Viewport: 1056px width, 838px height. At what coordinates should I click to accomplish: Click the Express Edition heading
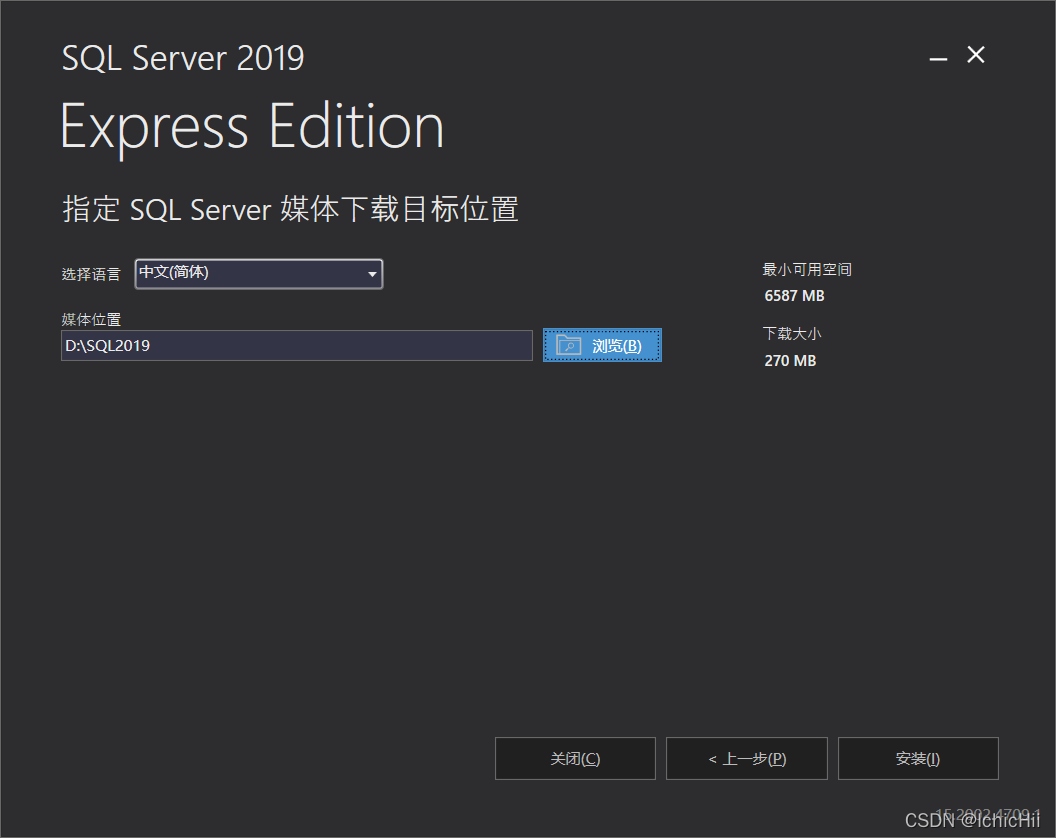(x=252, y=127)
